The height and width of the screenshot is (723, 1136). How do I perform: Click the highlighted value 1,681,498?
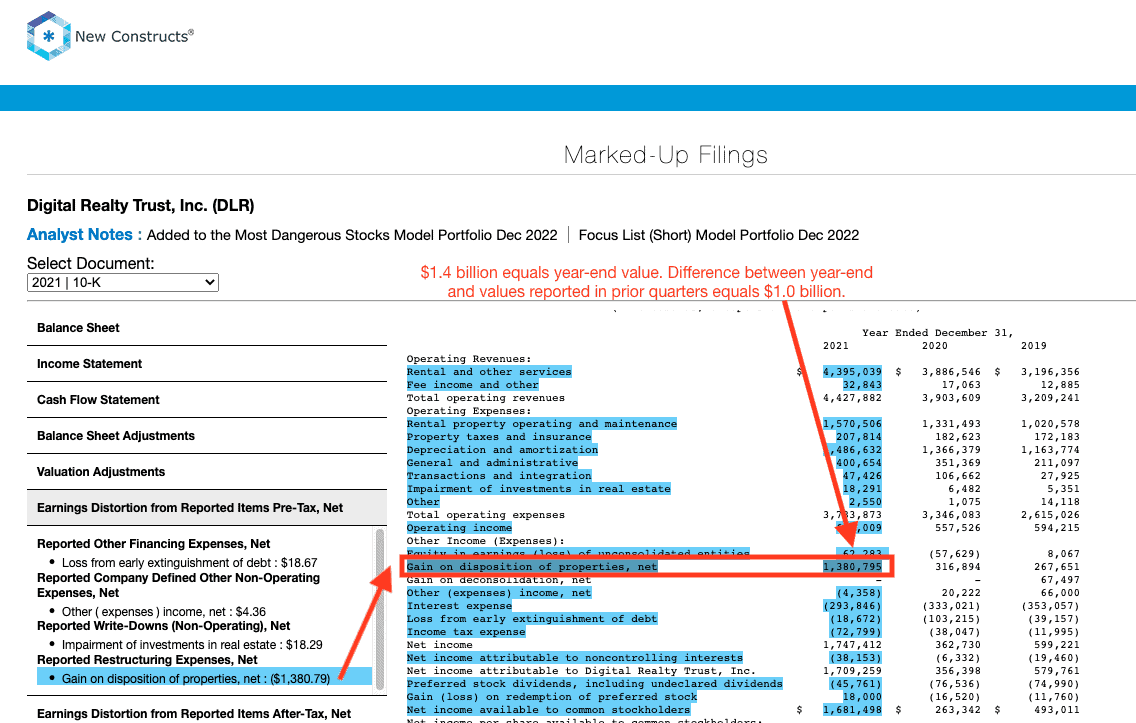click(852, 710)
